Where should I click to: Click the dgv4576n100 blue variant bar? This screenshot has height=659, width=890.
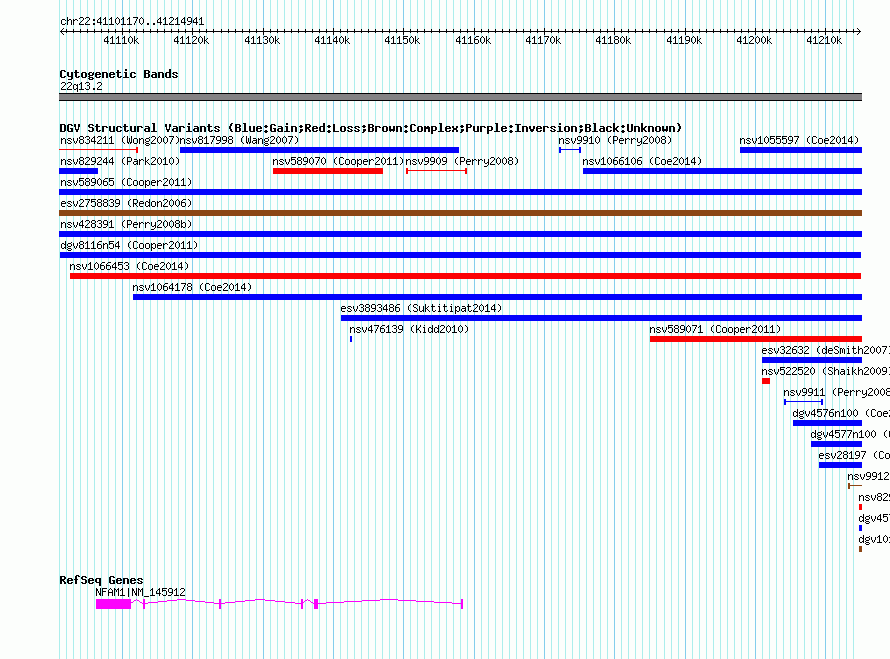(828, 423)
